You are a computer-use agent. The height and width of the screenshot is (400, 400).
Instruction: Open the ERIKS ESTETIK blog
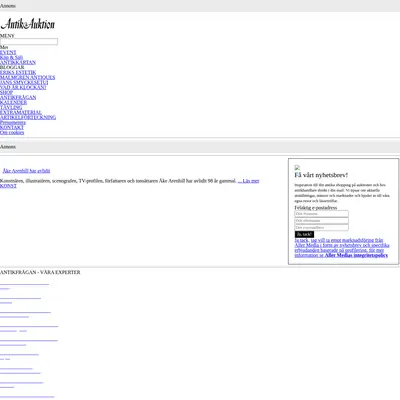18,72
